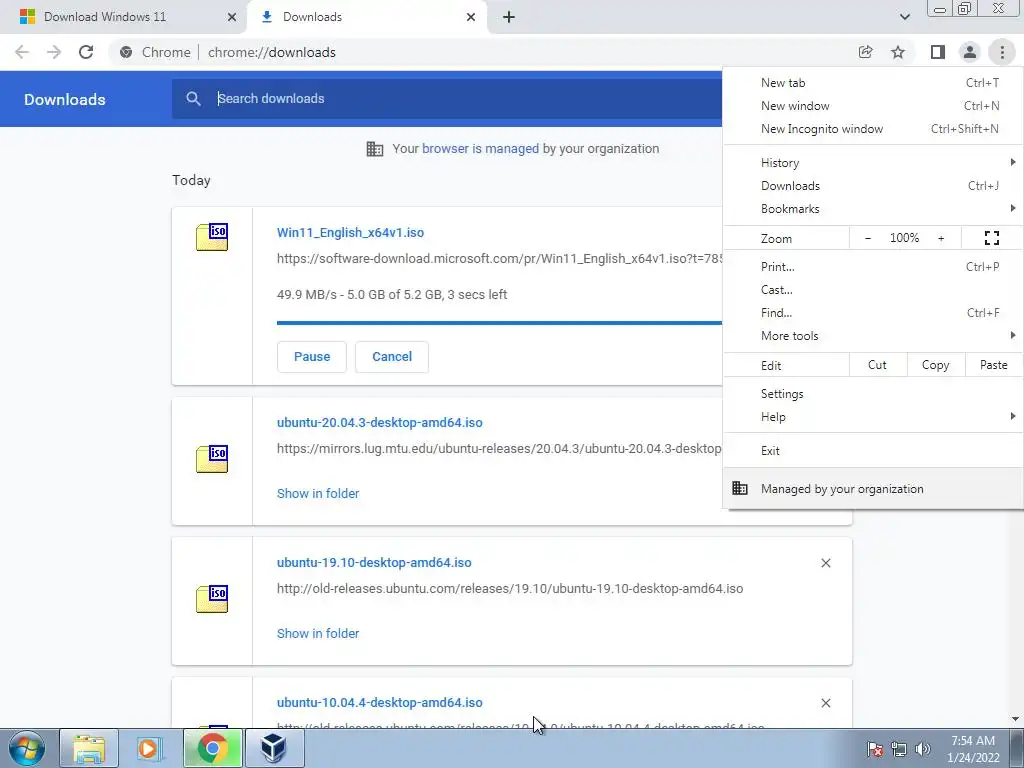Viewport: 1024px width, 768px height.
Task: Choose New window from the menu
Action: pyautogui.click(x=873, y=106)
